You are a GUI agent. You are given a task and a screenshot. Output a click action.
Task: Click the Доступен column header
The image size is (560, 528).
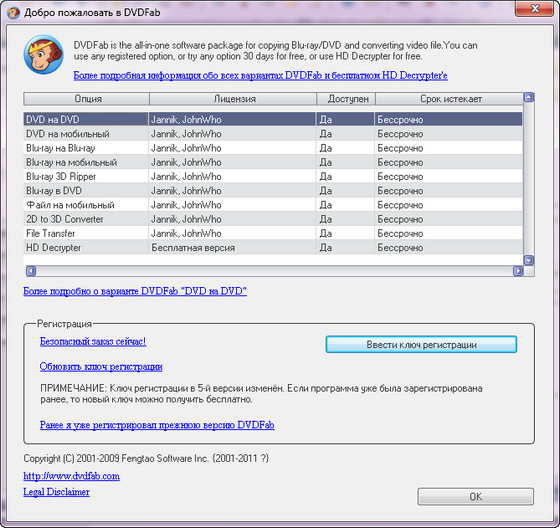(x=346, y=99)
